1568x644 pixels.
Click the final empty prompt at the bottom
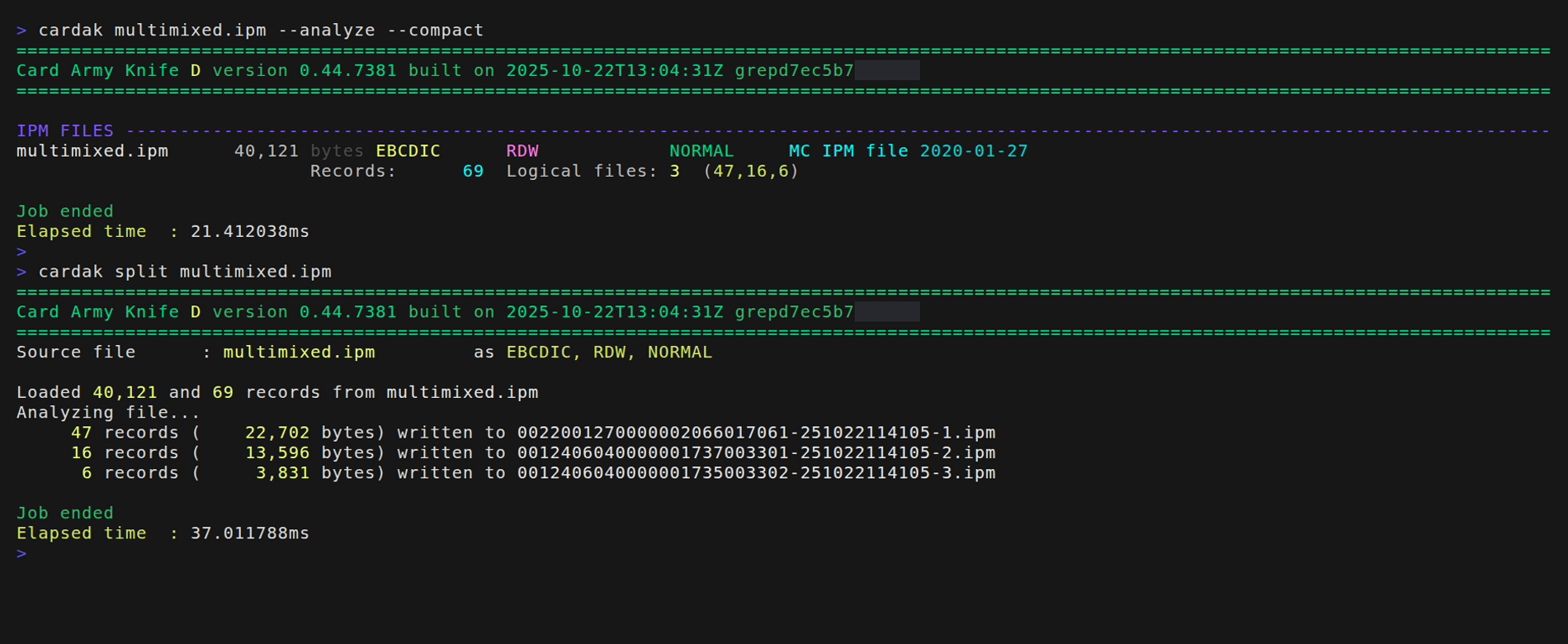tap(22, 554)
